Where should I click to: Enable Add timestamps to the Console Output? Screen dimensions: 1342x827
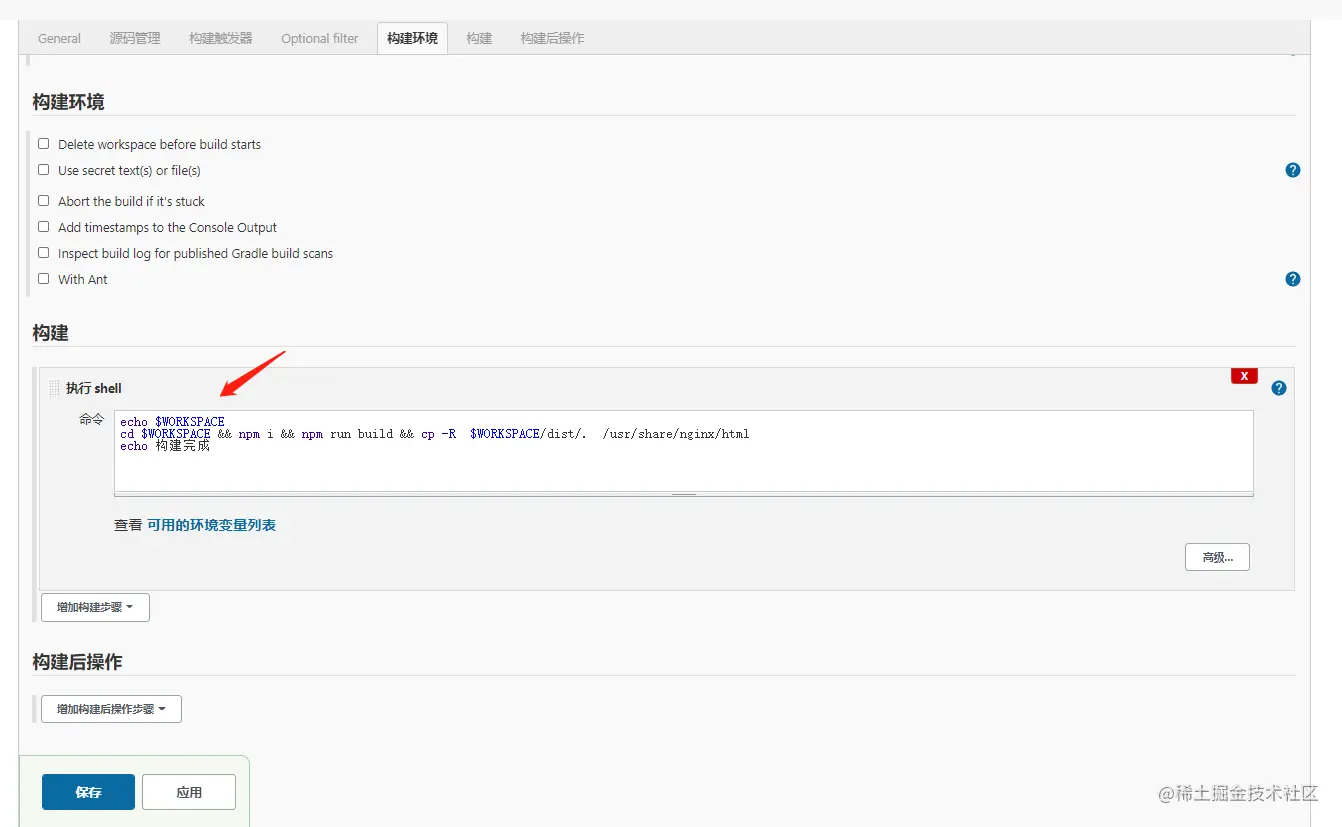click(43, 227)
